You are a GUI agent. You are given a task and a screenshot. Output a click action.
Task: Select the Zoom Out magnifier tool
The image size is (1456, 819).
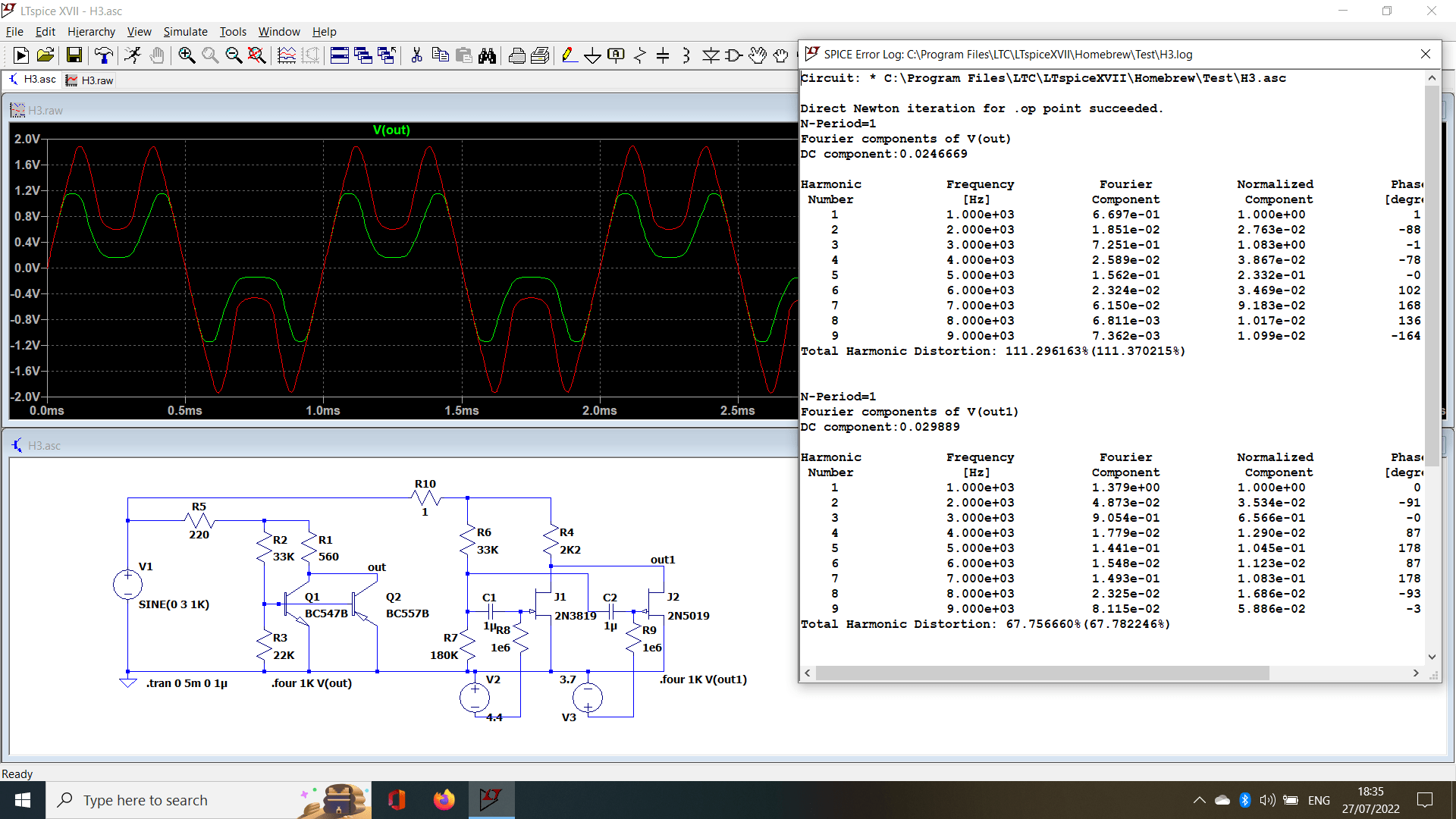click(x=234, y=55)
